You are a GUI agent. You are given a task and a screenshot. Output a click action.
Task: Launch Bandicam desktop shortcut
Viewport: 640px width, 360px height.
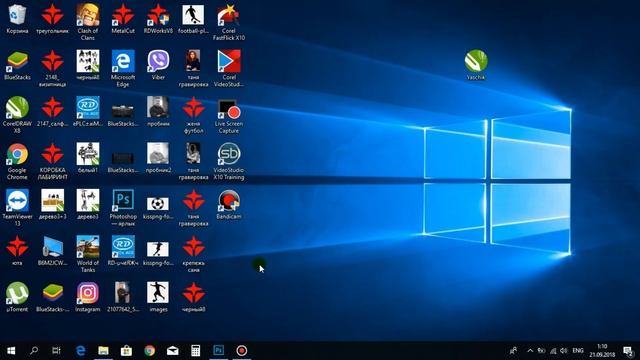click(x=229, y=205)
